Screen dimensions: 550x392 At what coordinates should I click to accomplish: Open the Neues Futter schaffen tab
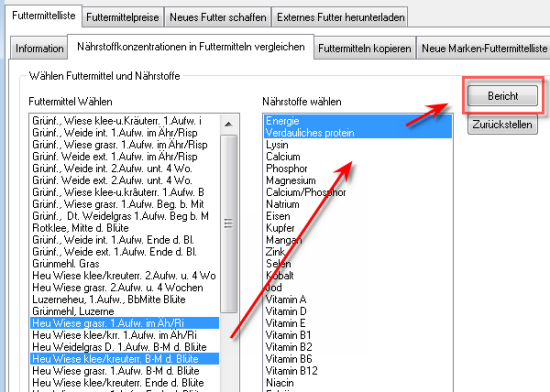[218, 17]
